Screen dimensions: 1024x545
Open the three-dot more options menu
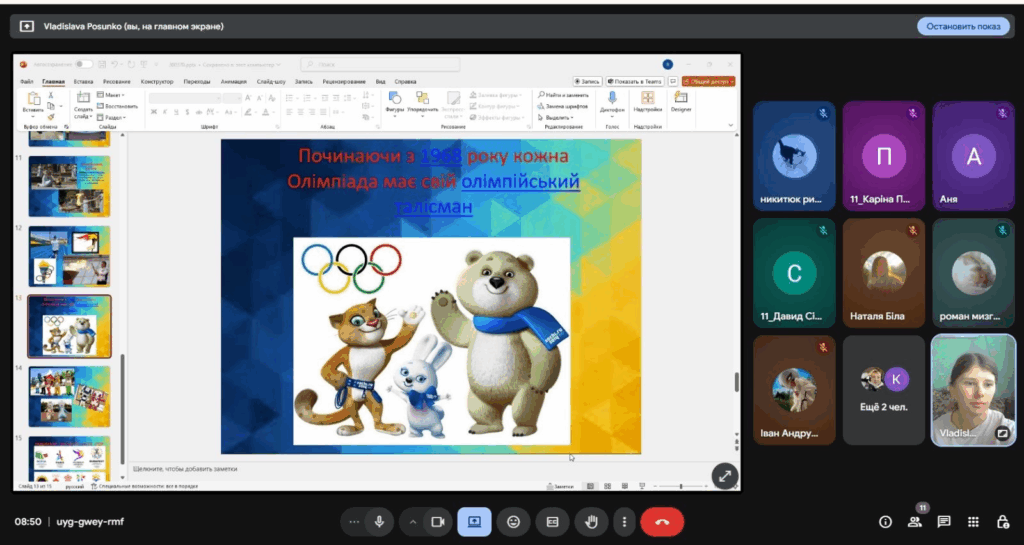coord(624,522)
